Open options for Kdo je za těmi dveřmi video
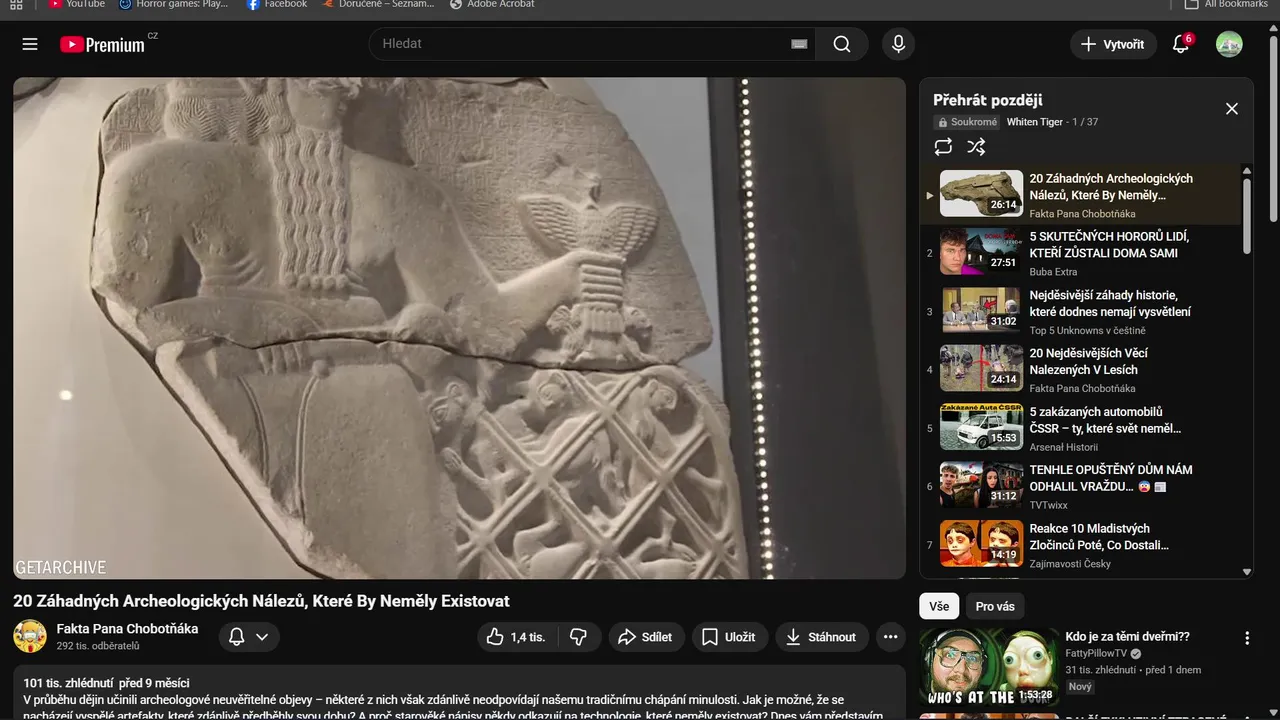Viewport: 1280px width, 720px height. click(1247, 638)
